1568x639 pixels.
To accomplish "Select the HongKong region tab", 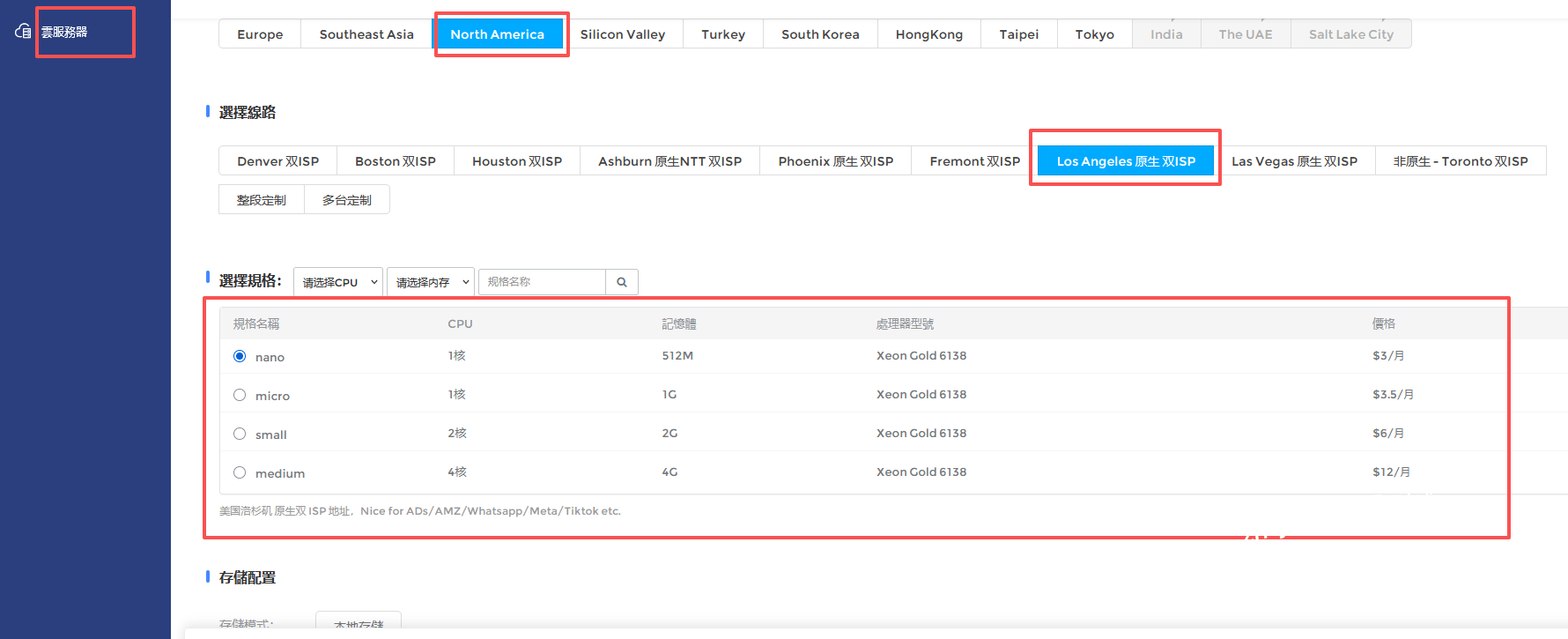I will (x=929, y=34).
